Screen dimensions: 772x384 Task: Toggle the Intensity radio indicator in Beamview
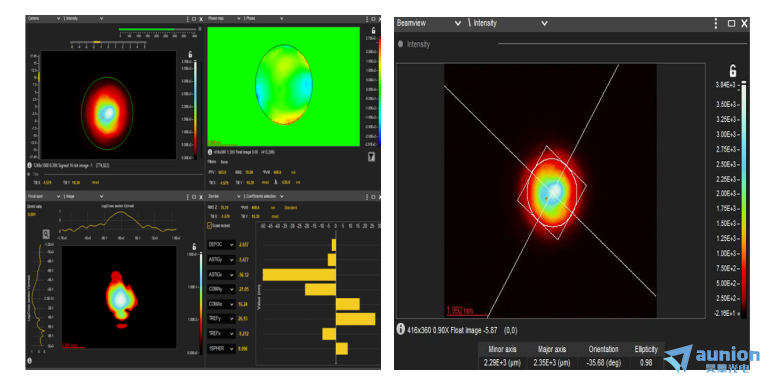(400, 44)
